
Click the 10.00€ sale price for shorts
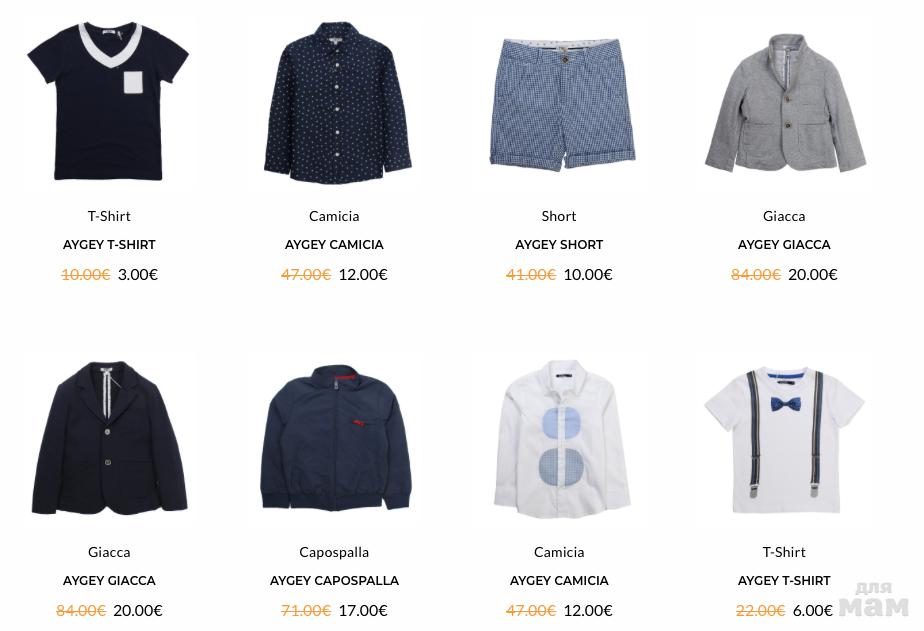pos(588,275)
